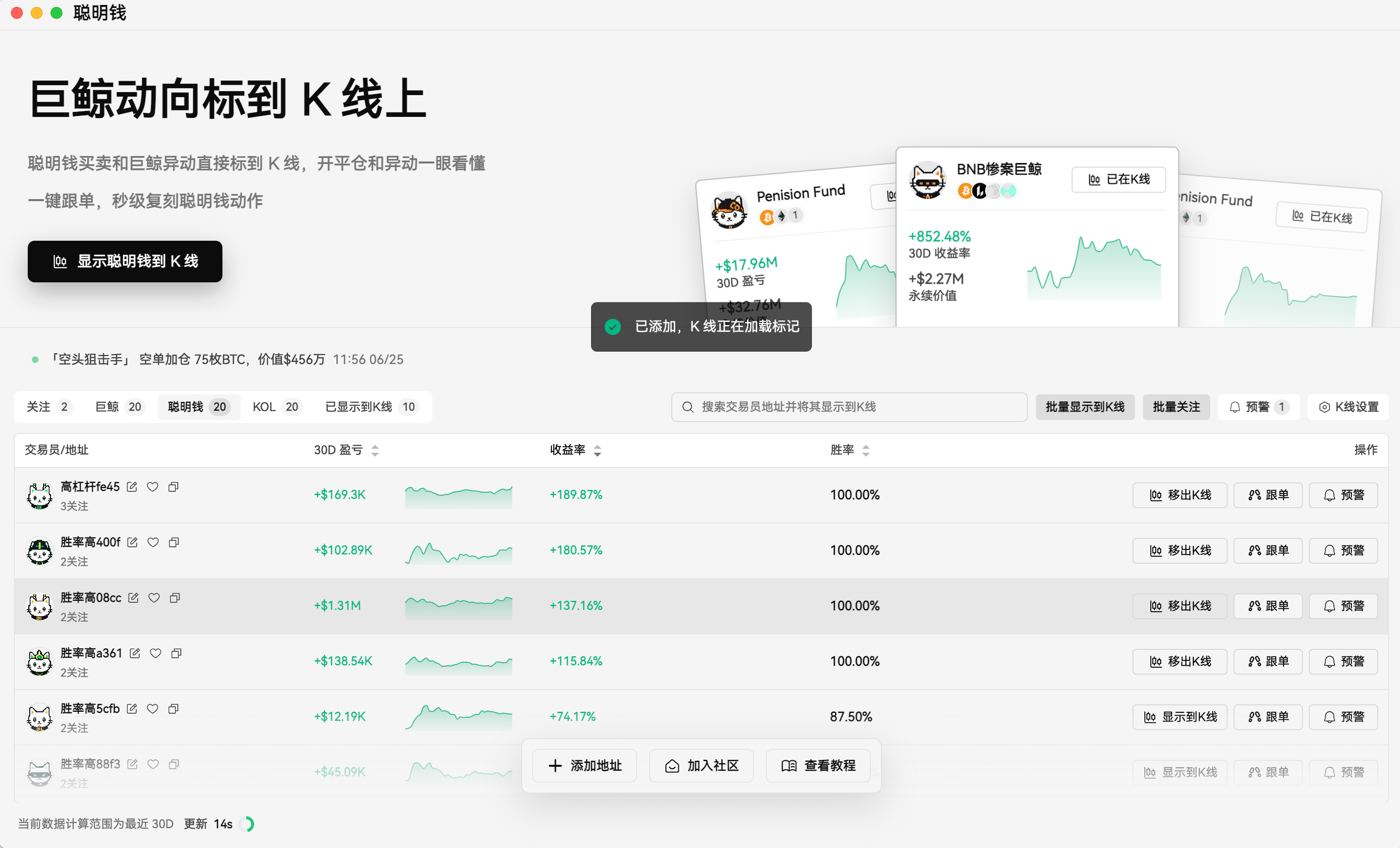Edit name icon for 高杠杆fe45

point(132,487)
